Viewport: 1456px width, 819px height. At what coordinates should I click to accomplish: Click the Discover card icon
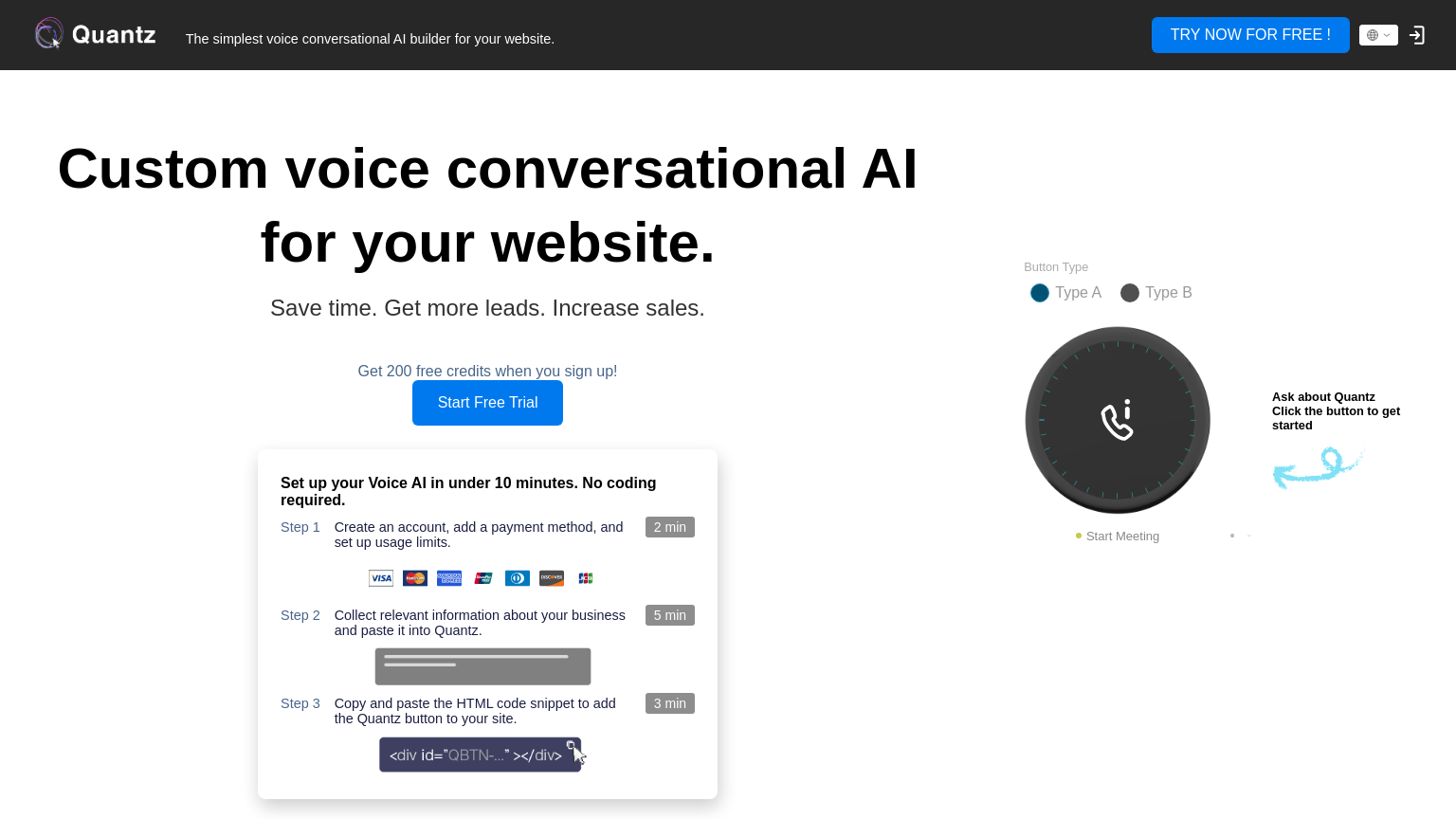coord(552,578)
